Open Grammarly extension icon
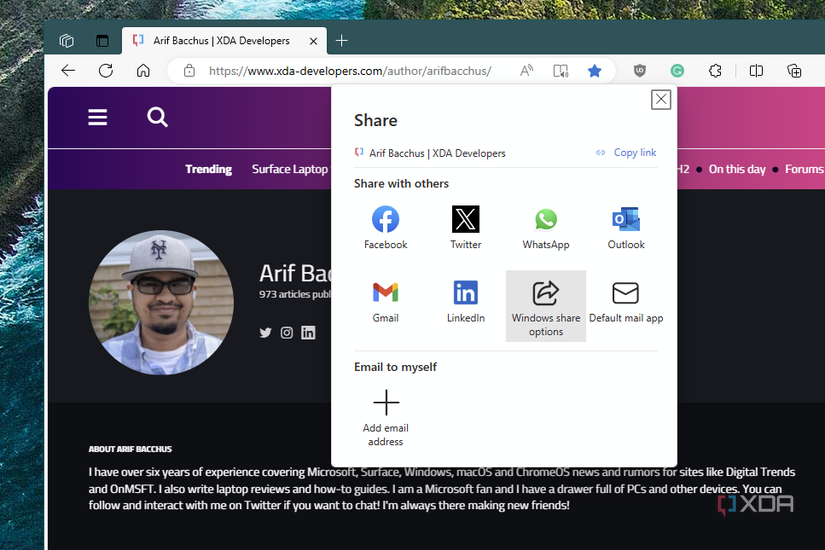 point(677,71)
